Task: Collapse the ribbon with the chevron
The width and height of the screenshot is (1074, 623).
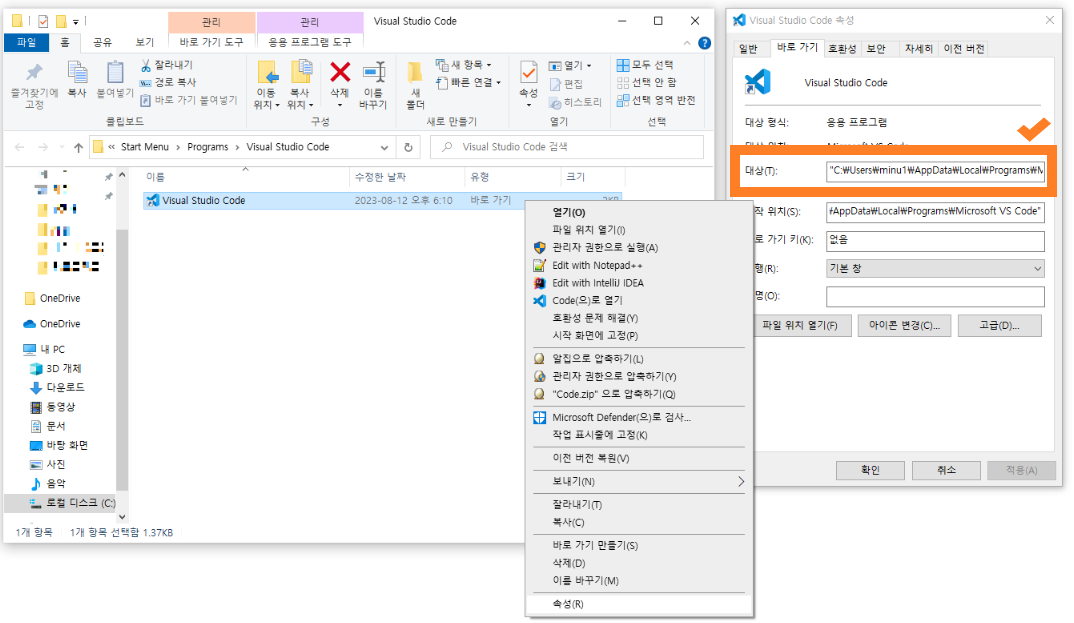Action: (x=687, y=43)
